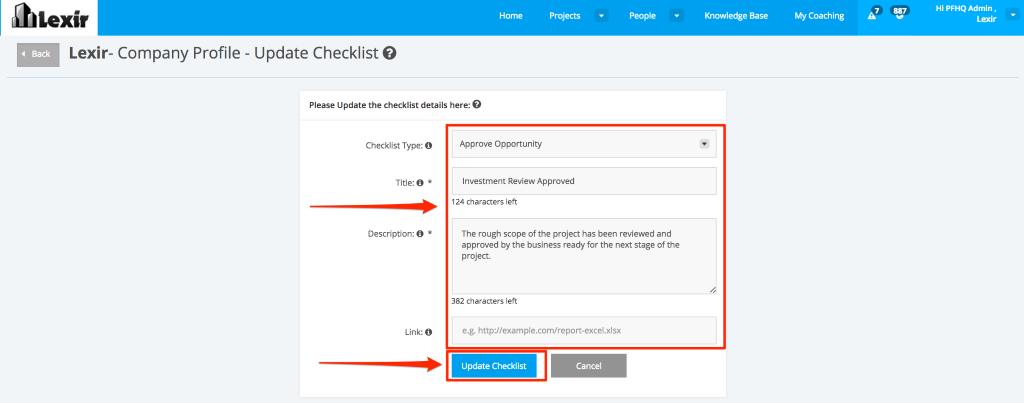Image resolution: width=1024 pixels, height=403 pixels.
Task: Expand the Projects menu dropdown arrow
Action: tap(601, 16)
